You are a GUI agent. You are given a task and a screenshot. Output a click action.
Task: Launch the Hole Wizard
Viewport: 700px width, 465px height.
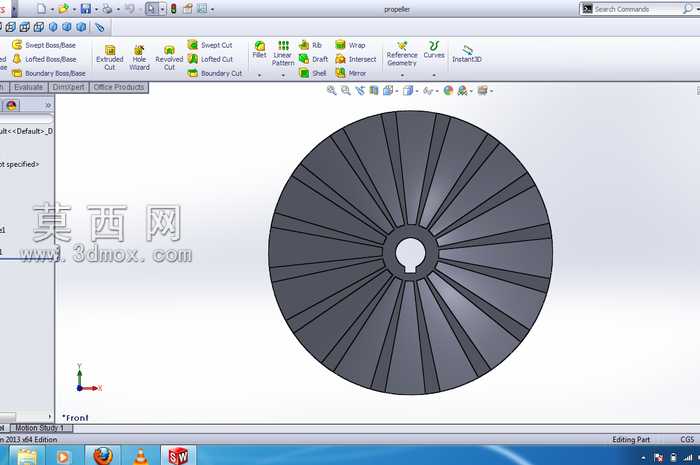[139, 58]
